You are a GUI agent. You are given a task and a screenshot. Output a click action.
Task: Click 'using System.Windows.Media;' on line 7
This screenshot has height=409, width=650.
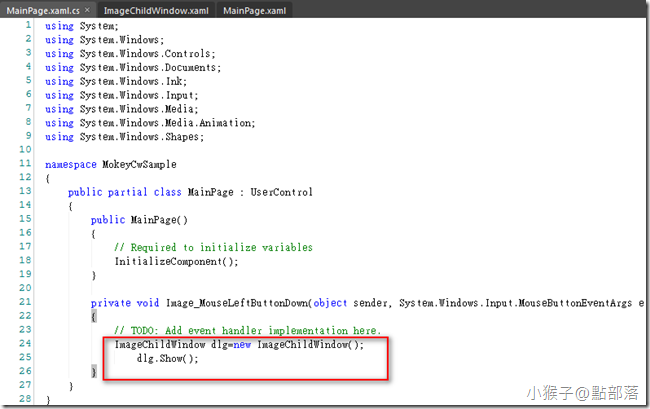(x=121, y=109)
